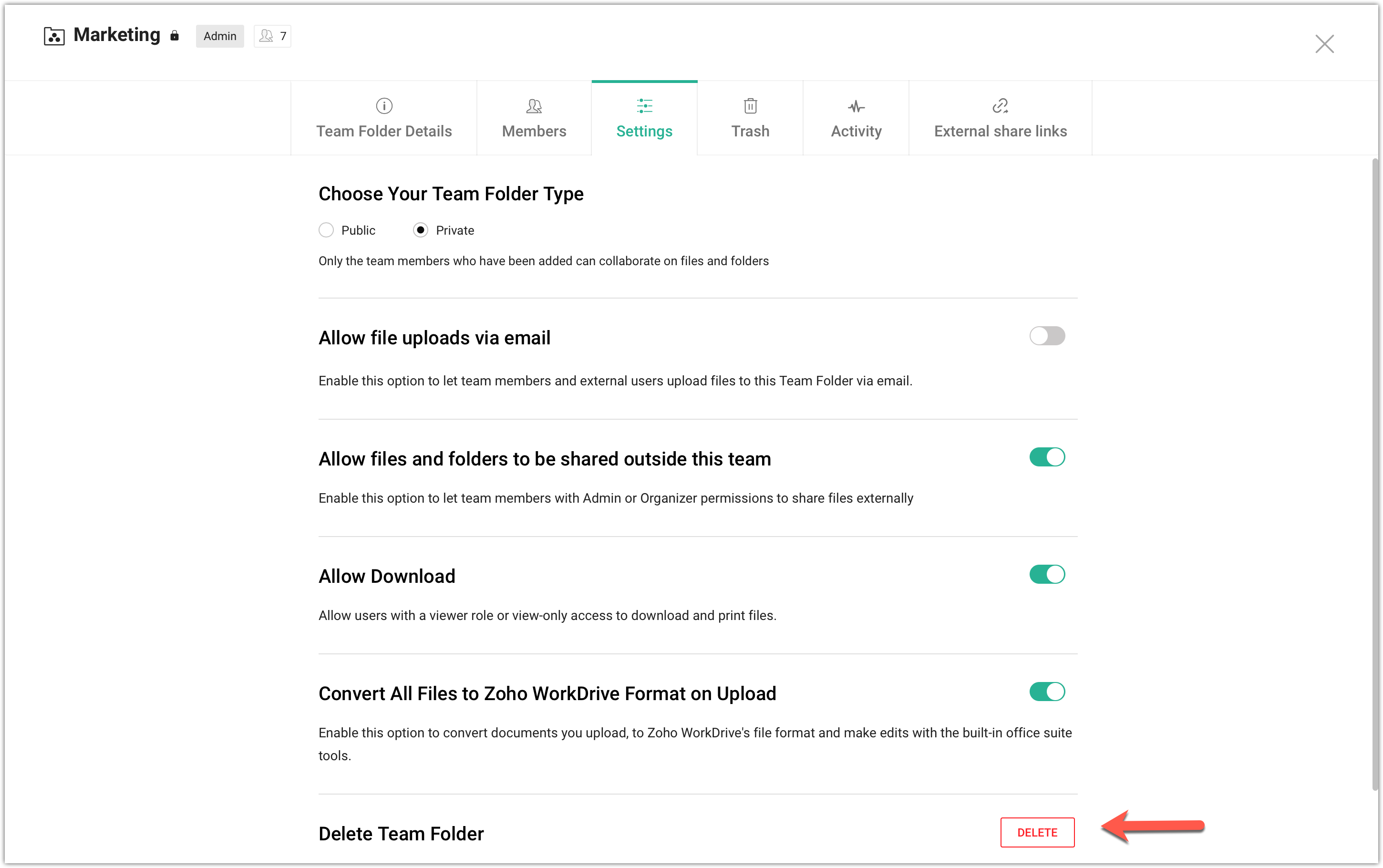1383x868 pixels.
Task: Click the Activity pulse icon
Action: pos(856,106)
